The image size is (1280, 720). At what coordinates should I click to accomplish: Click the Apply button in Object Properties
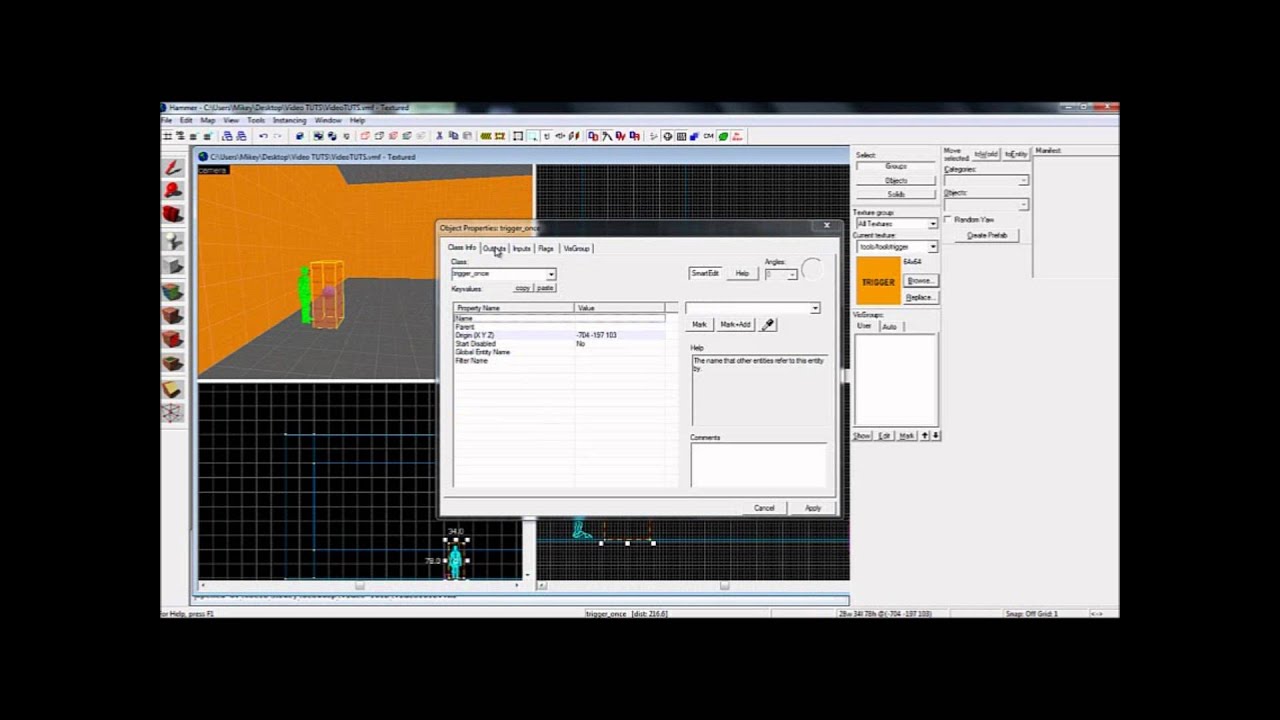click(x=813, y=507)
